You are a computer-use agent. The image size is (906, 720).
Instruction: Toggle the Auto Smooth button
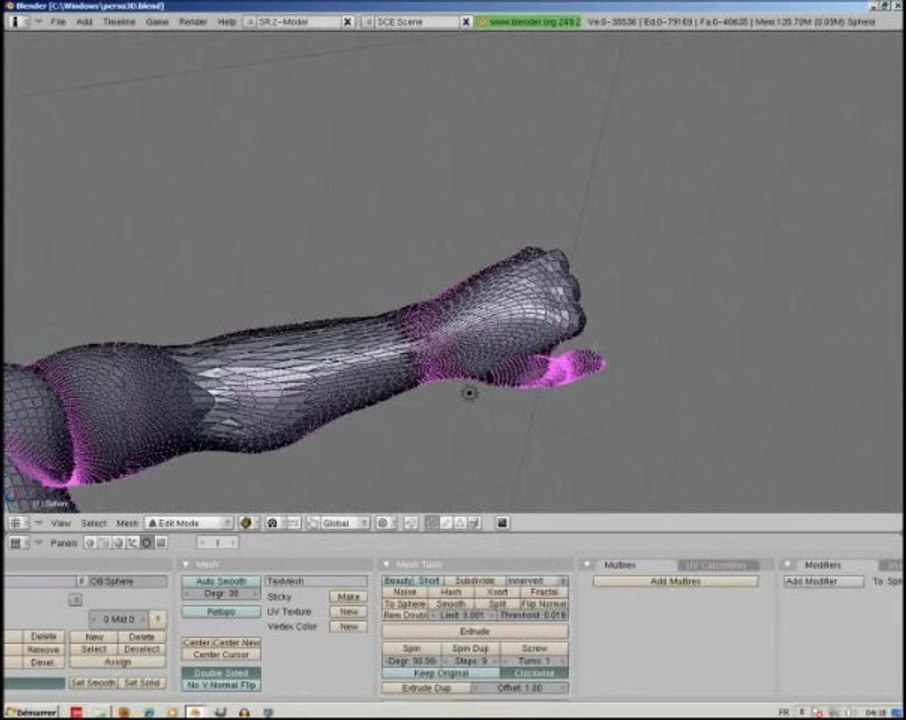(x=221, y=581)
